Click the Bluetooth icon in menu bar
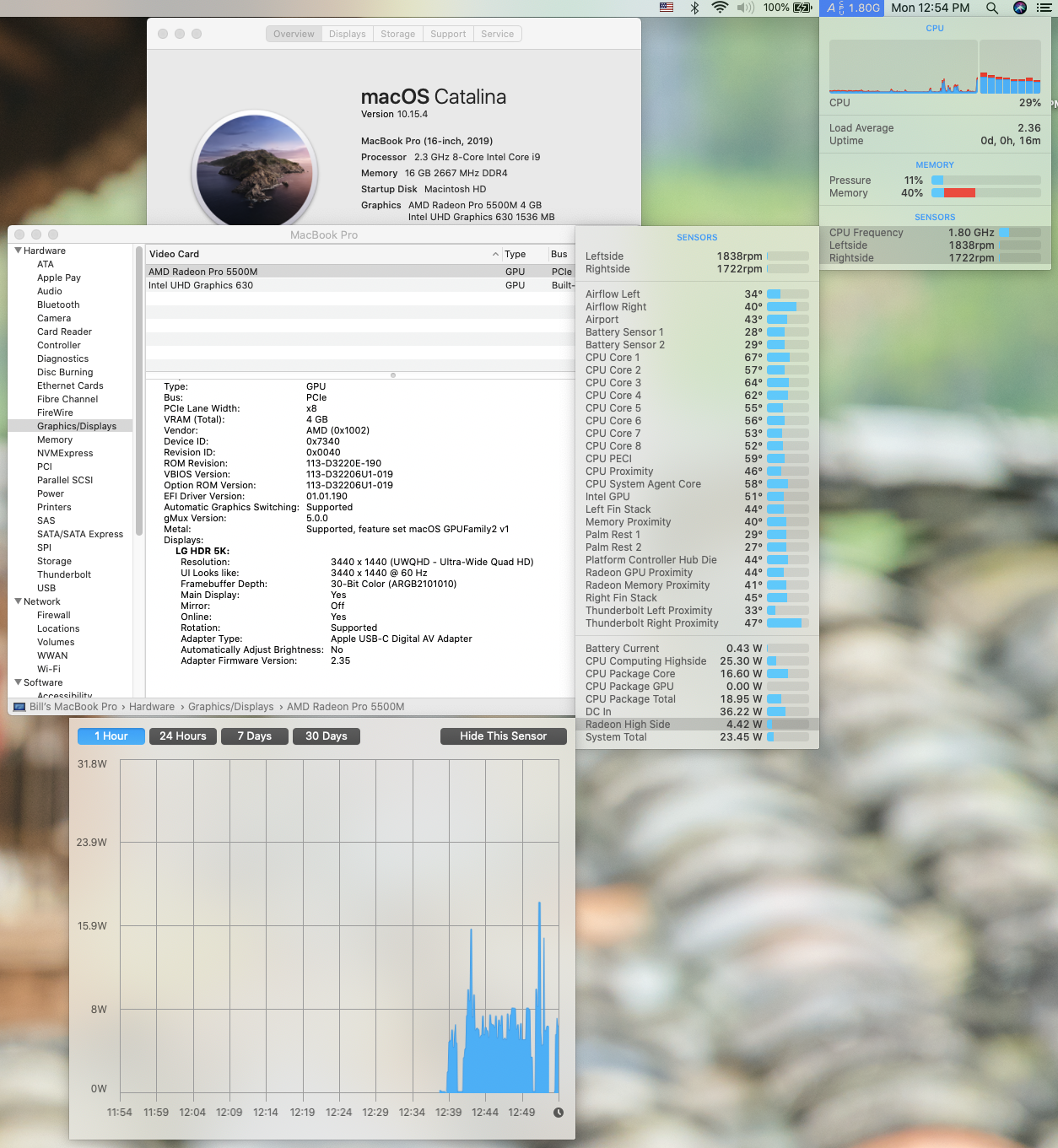This screenshot has width=1058, height=1148. coord(695,8)
